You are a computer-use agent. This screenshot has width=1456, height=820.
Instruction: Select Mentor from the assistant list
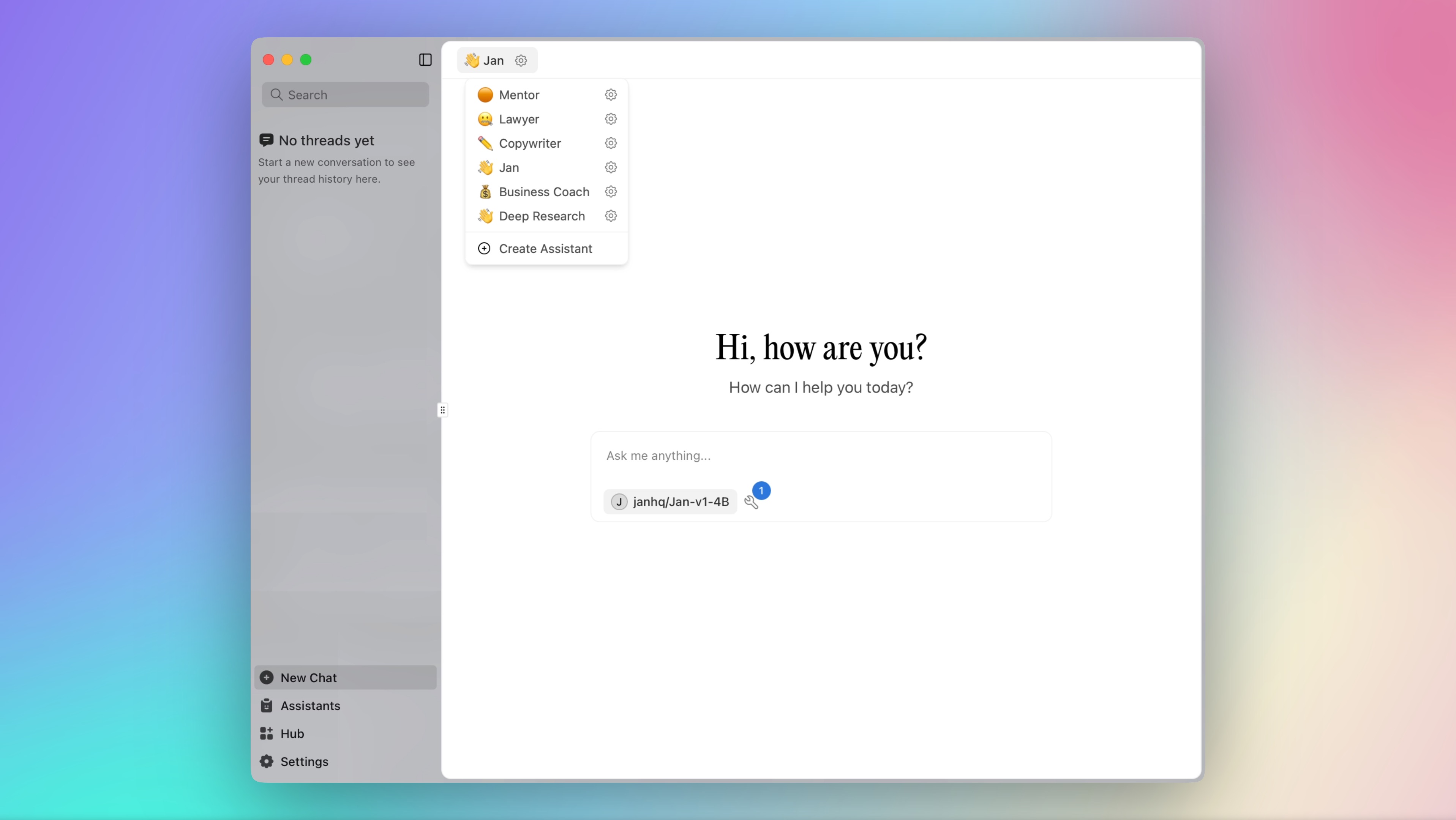(519, 95)
